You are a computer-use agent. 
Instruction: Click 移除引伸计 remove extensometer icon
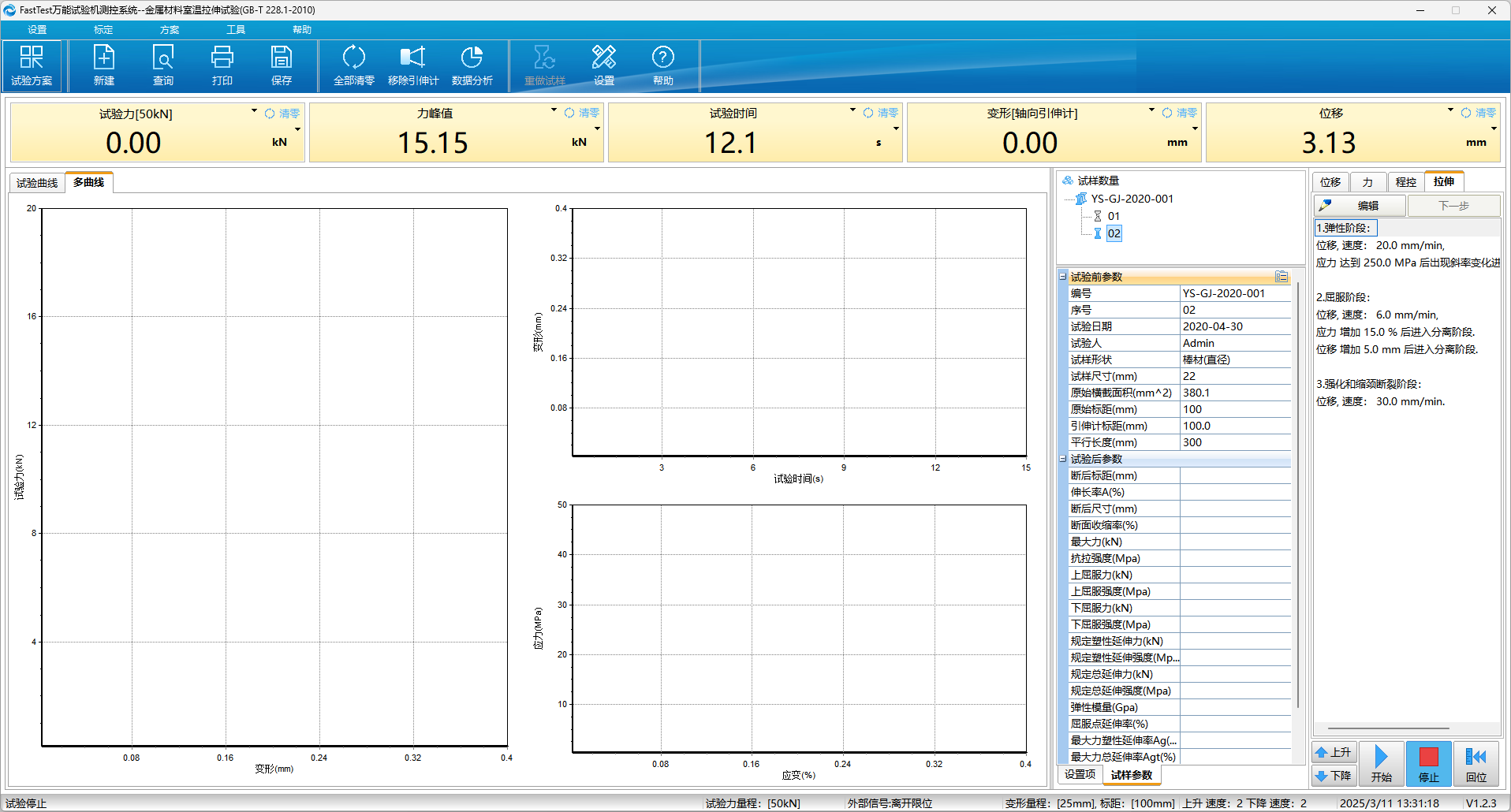click(413, 65)
